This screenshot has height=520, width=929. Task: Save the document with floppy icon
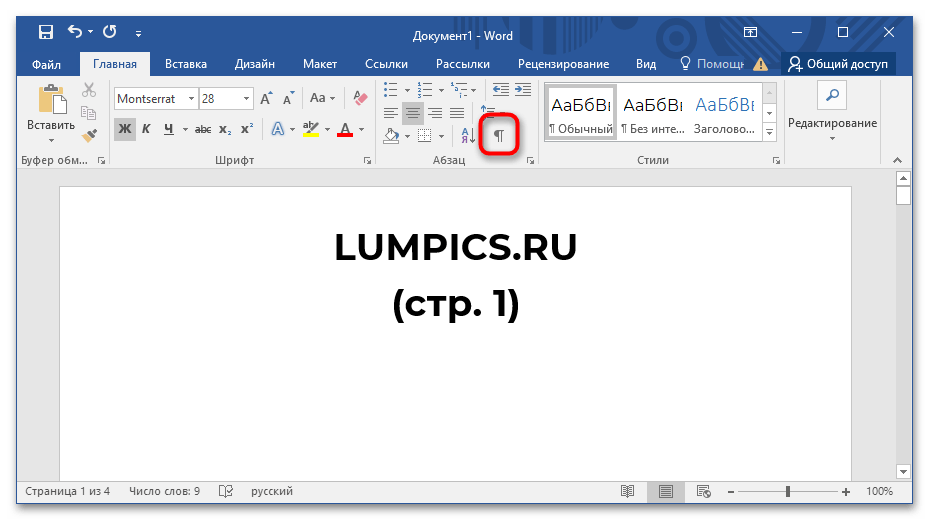pyautogui.click(x=46, y=32)
